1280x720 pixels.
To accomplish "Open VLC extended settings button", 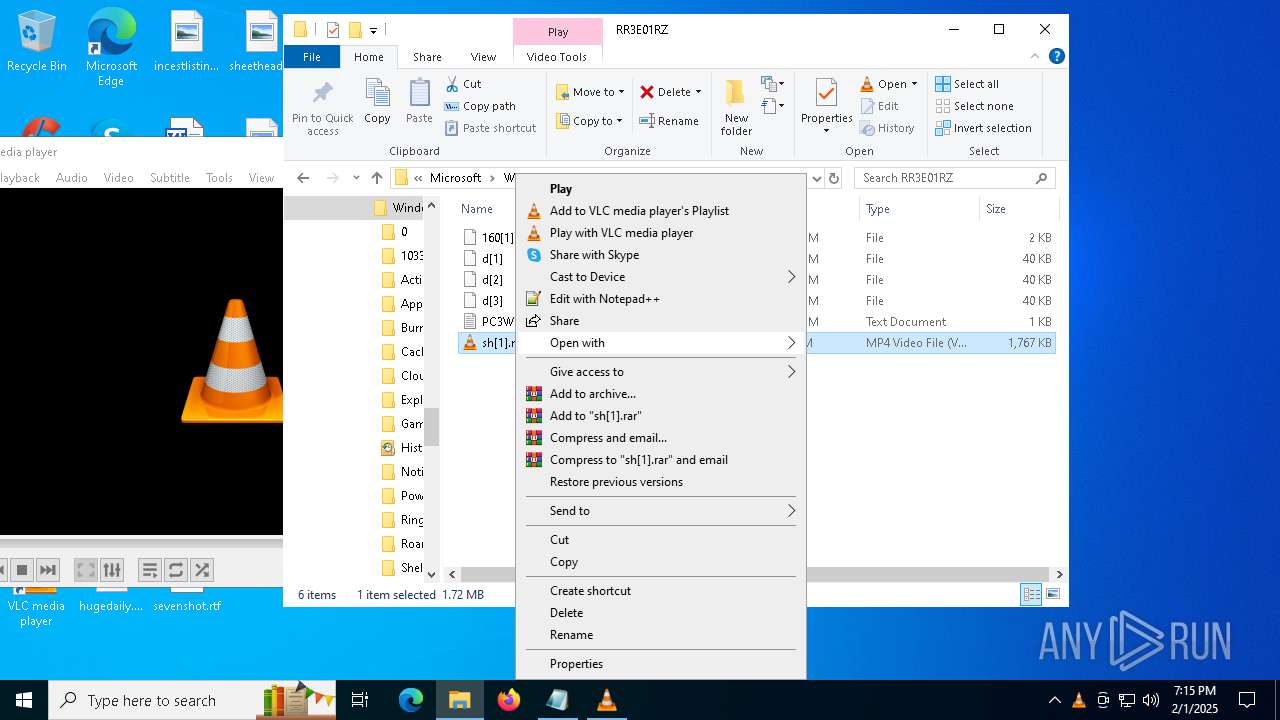I will point(112,570).
